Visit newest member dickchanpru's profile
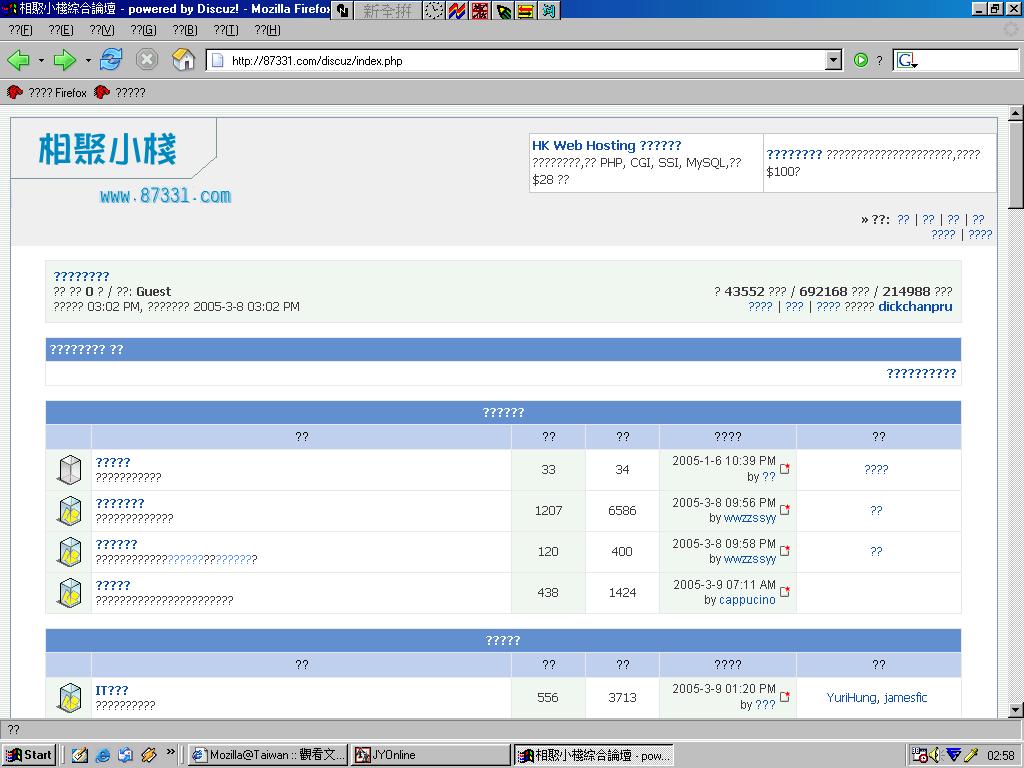 click(x=915, y=307)
